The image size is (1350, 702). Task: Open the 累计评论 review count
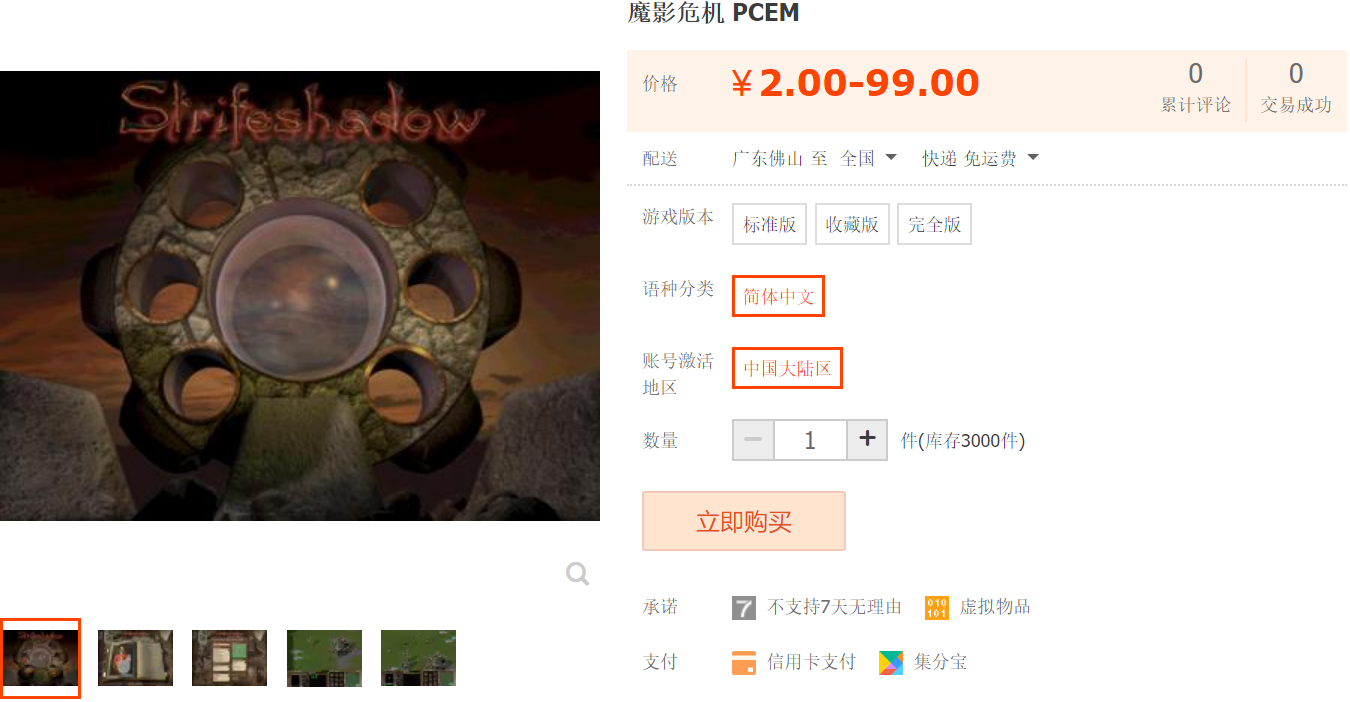pyautogui.click(x=1196, y=89)
